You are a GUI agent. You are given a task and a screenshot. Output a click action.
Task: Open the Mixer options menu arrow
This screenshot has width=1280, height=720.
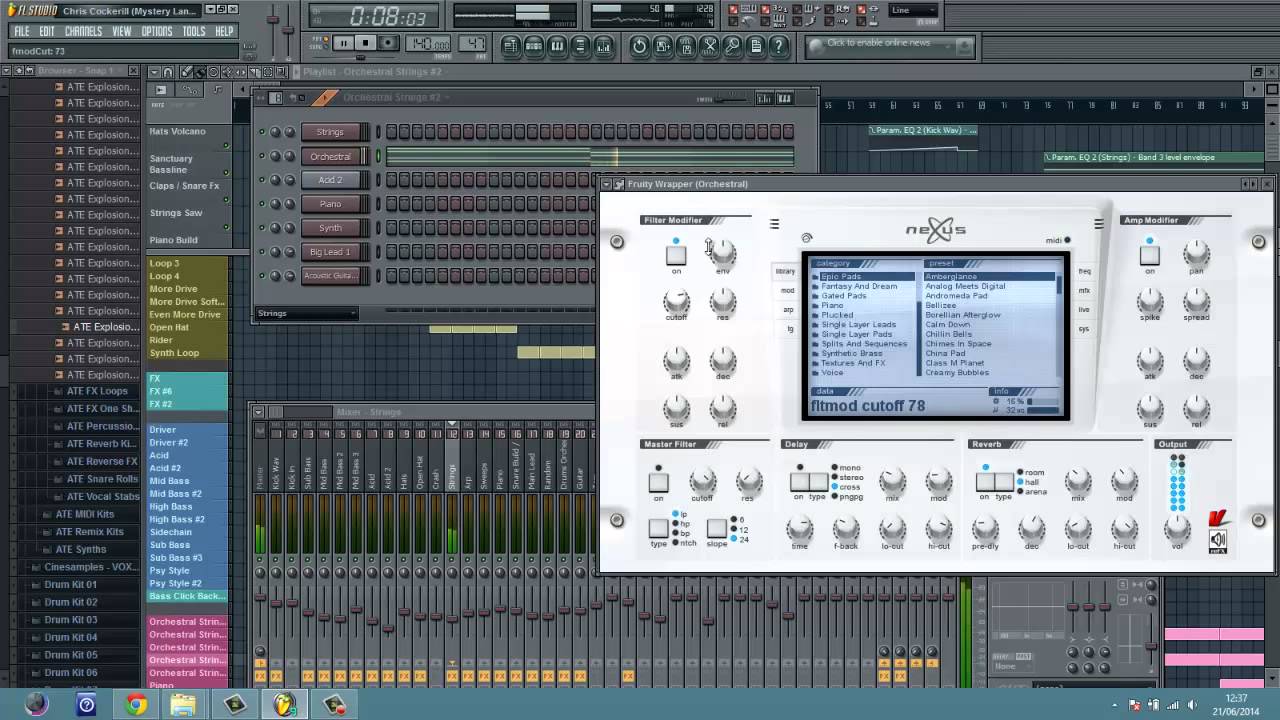[x=258, y=412]
